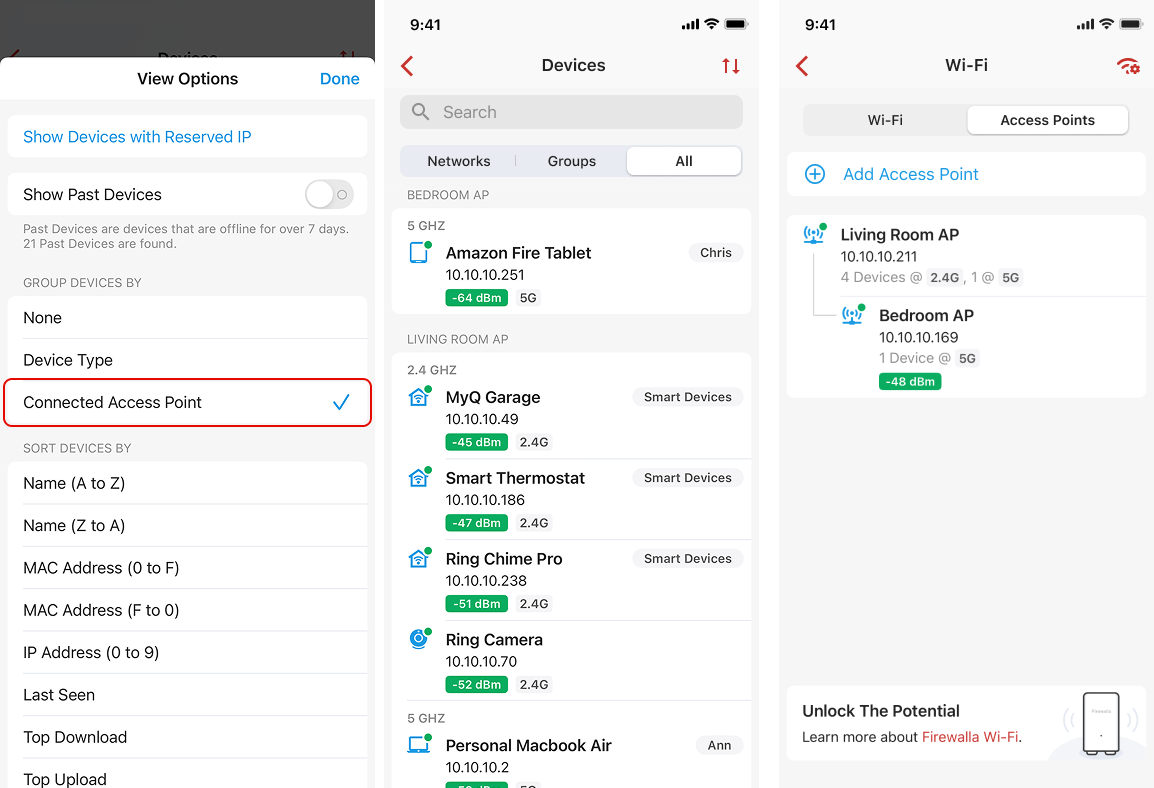The image size is (1154, 788).
Task: Tap Done in View Options
Action: [339, 79]
